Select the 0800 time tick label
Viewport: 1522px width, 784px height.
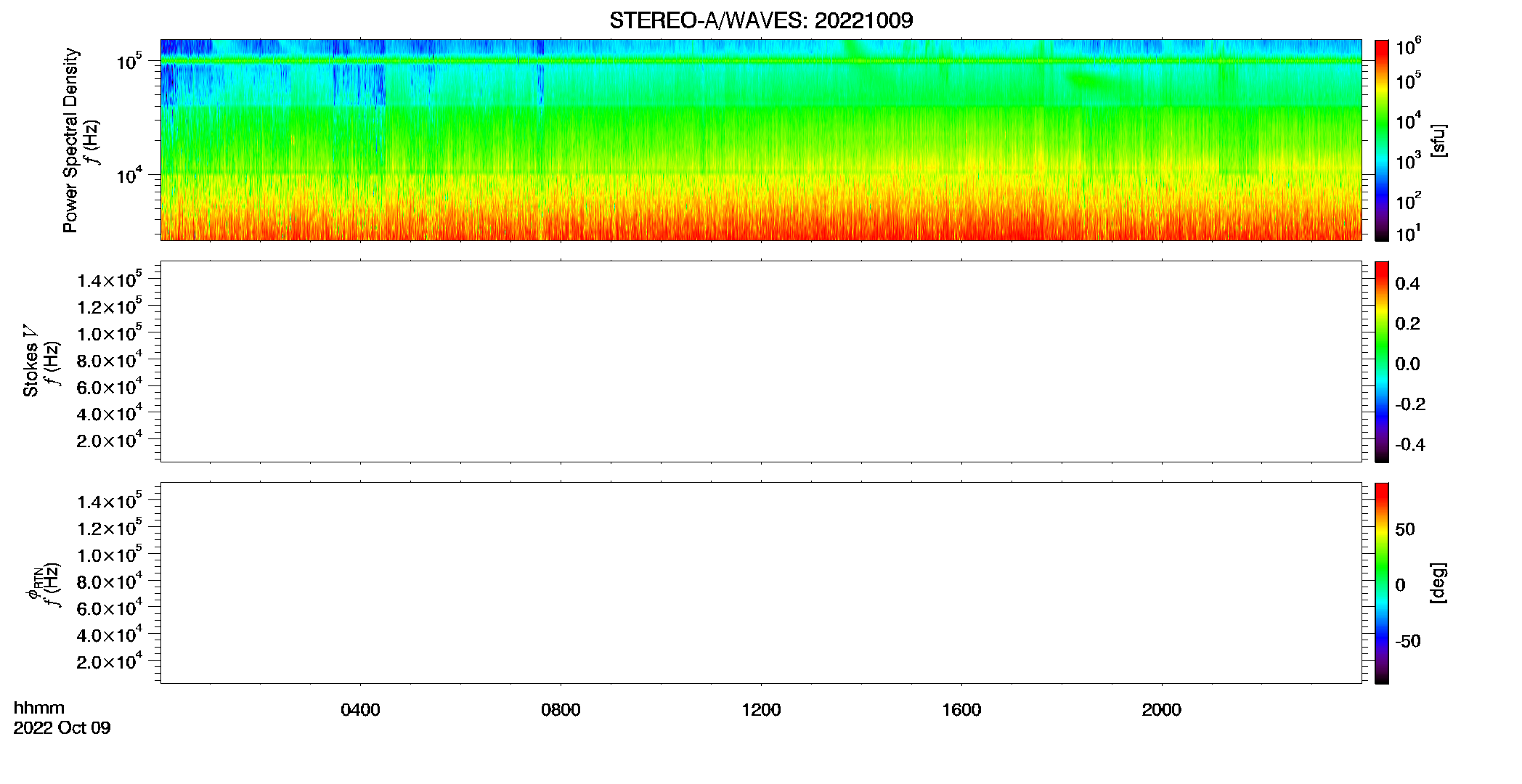(561, 710)
